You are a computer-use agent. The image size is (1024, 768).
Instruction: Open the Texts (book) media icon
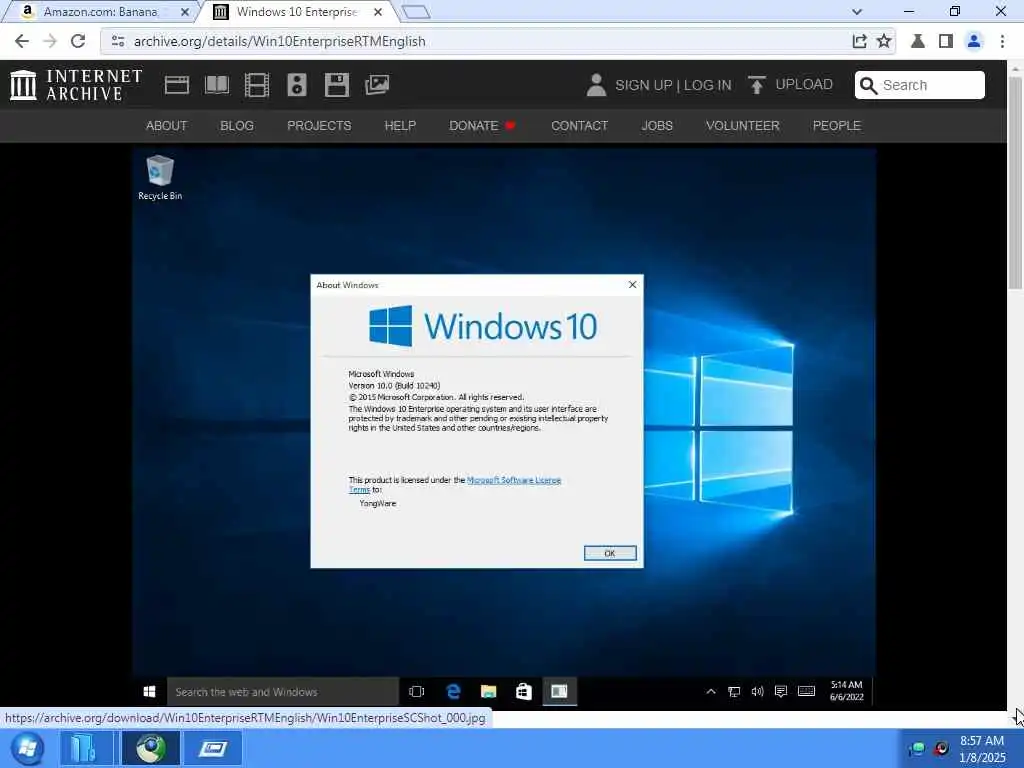[217, 85]
